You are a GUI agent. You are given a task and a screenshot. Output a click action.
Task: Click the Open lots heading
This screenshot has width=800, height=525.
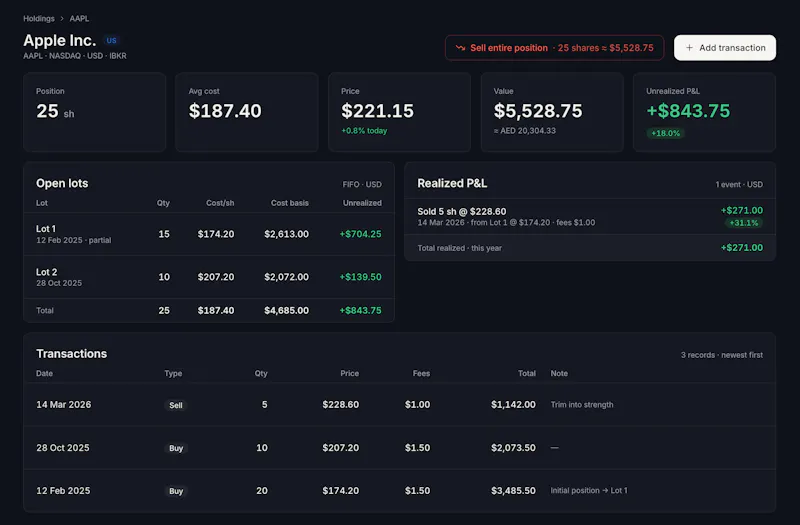click(62, 183)
